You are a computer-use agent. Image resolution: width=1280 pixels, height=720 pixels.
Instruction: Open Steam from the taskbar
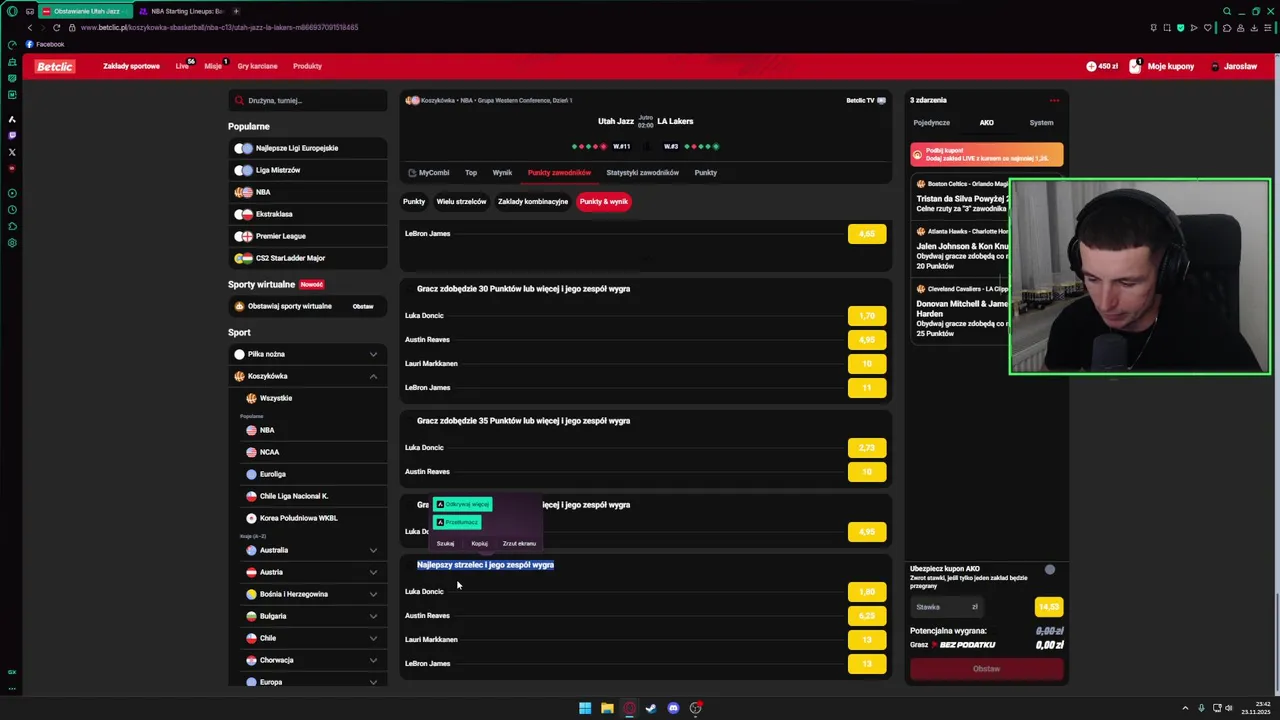pos(651,708)
